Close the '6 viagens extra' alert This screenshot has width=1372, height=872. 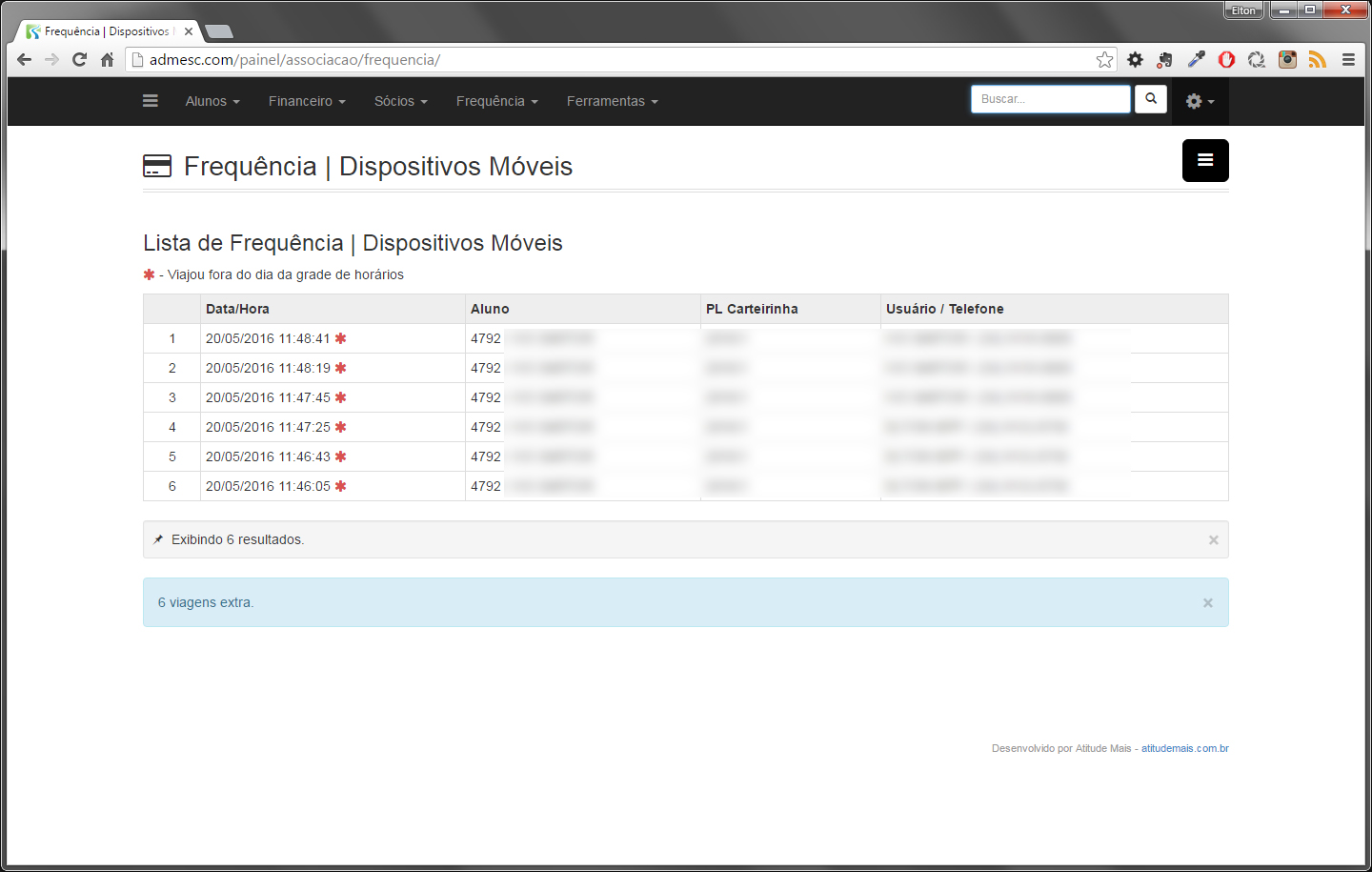click(x=1207, y=603)
